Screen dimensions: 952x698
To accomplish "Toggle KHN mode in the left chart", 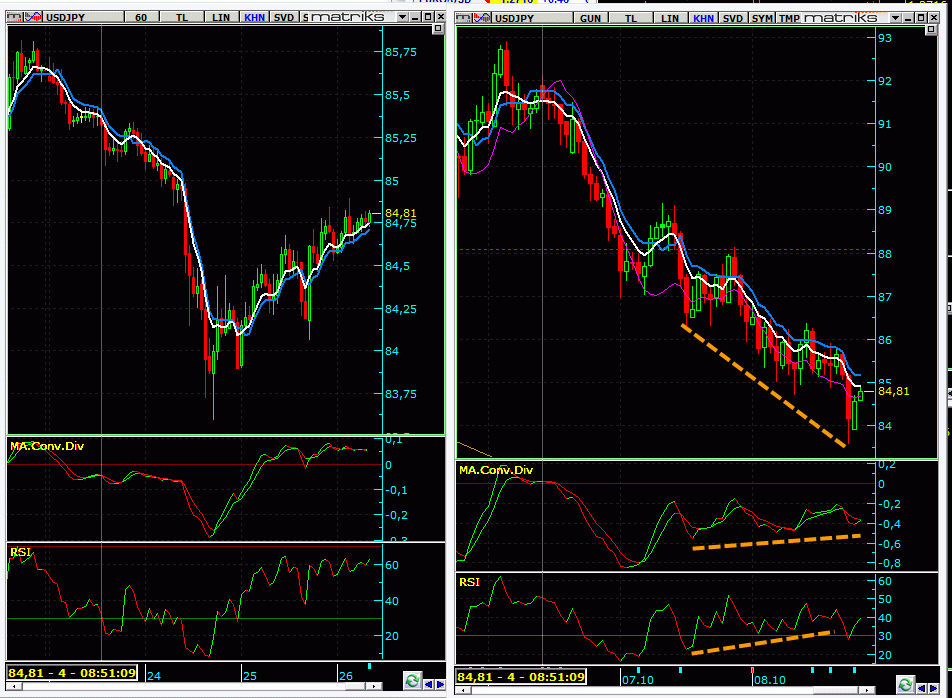I will click(255, 17).
